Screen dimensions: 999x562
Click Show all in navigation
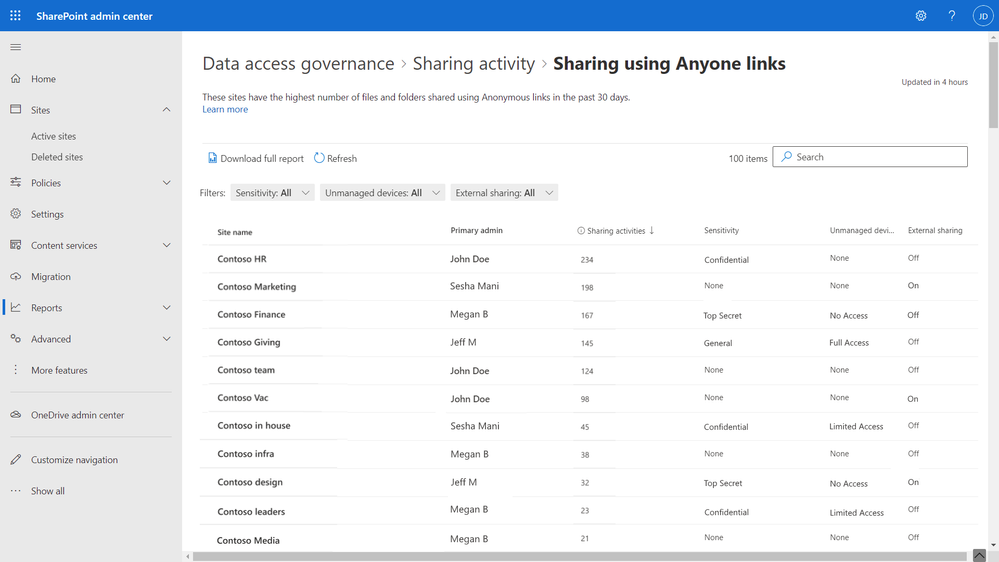pyautogui.click(x=48, y=491)
